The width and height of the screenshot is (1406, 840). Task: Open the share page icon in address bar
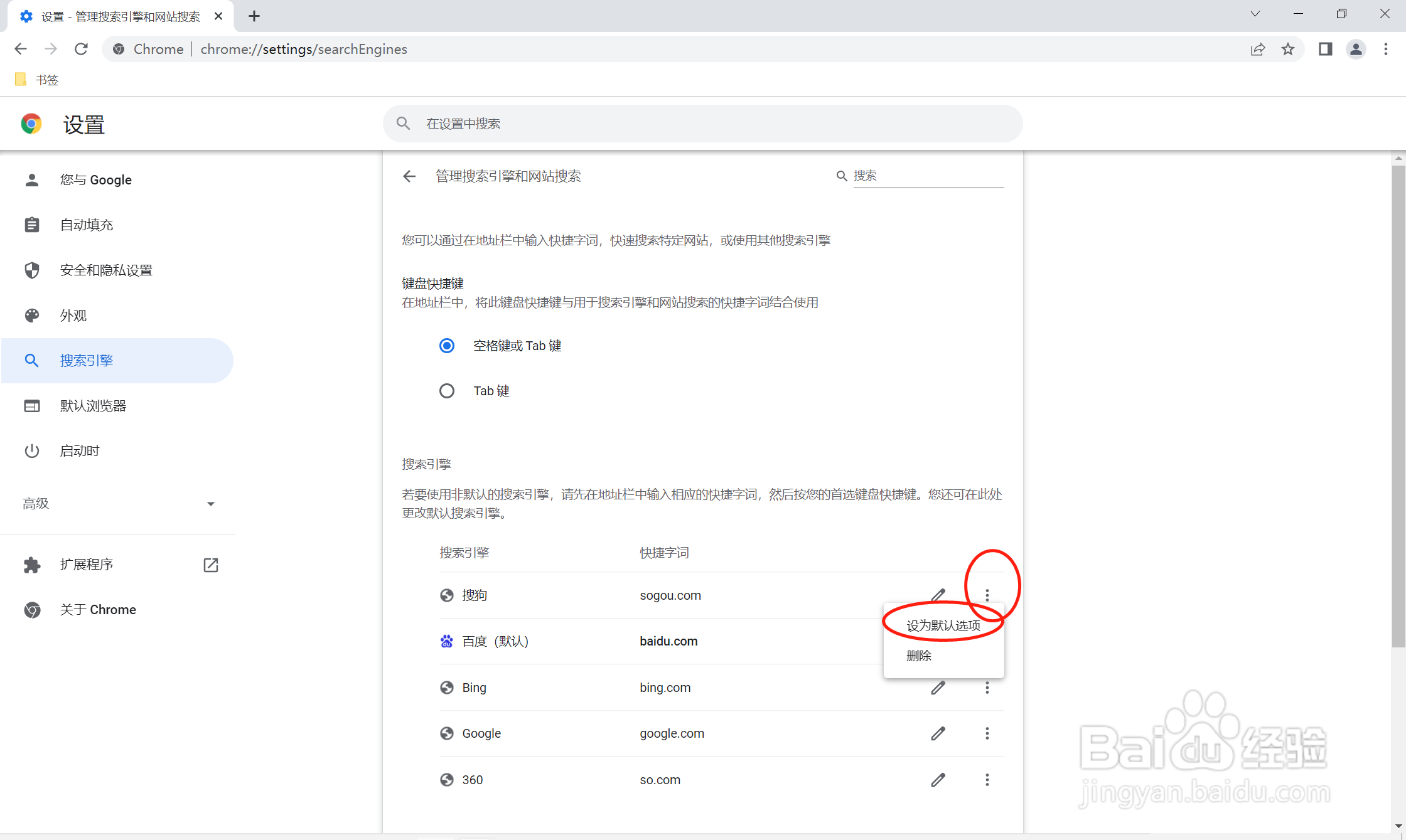[1257, 49]
